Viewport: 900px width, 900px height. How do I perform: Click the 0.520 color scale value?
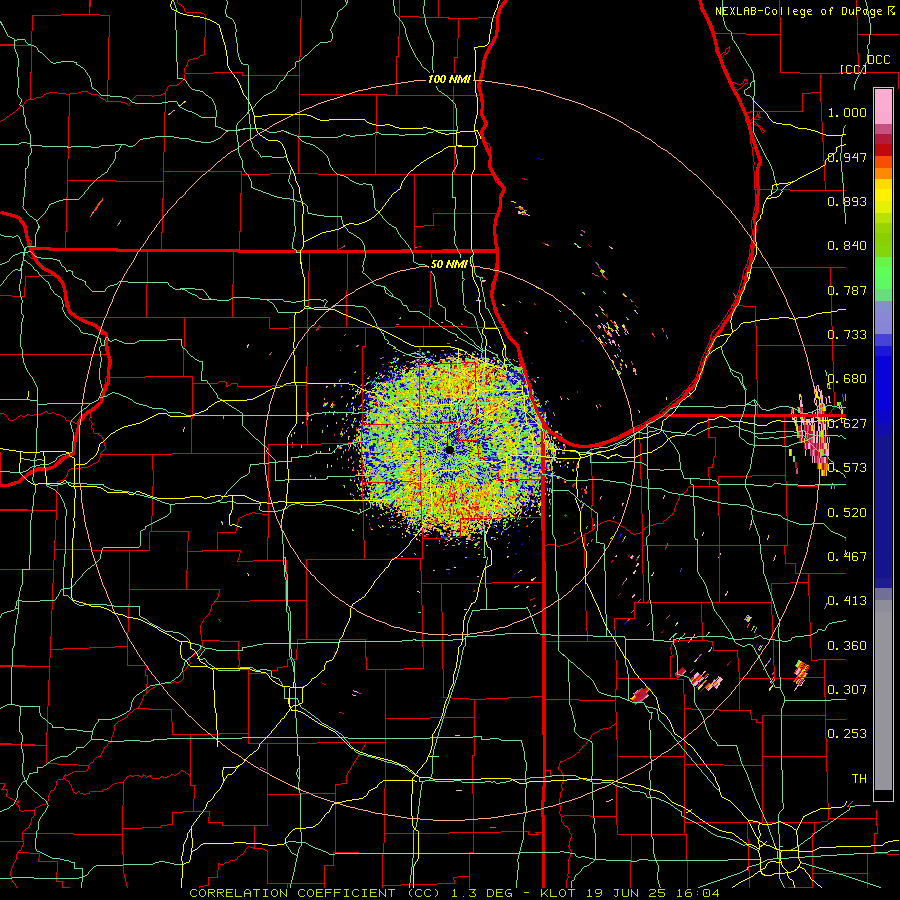click(847, 513)
